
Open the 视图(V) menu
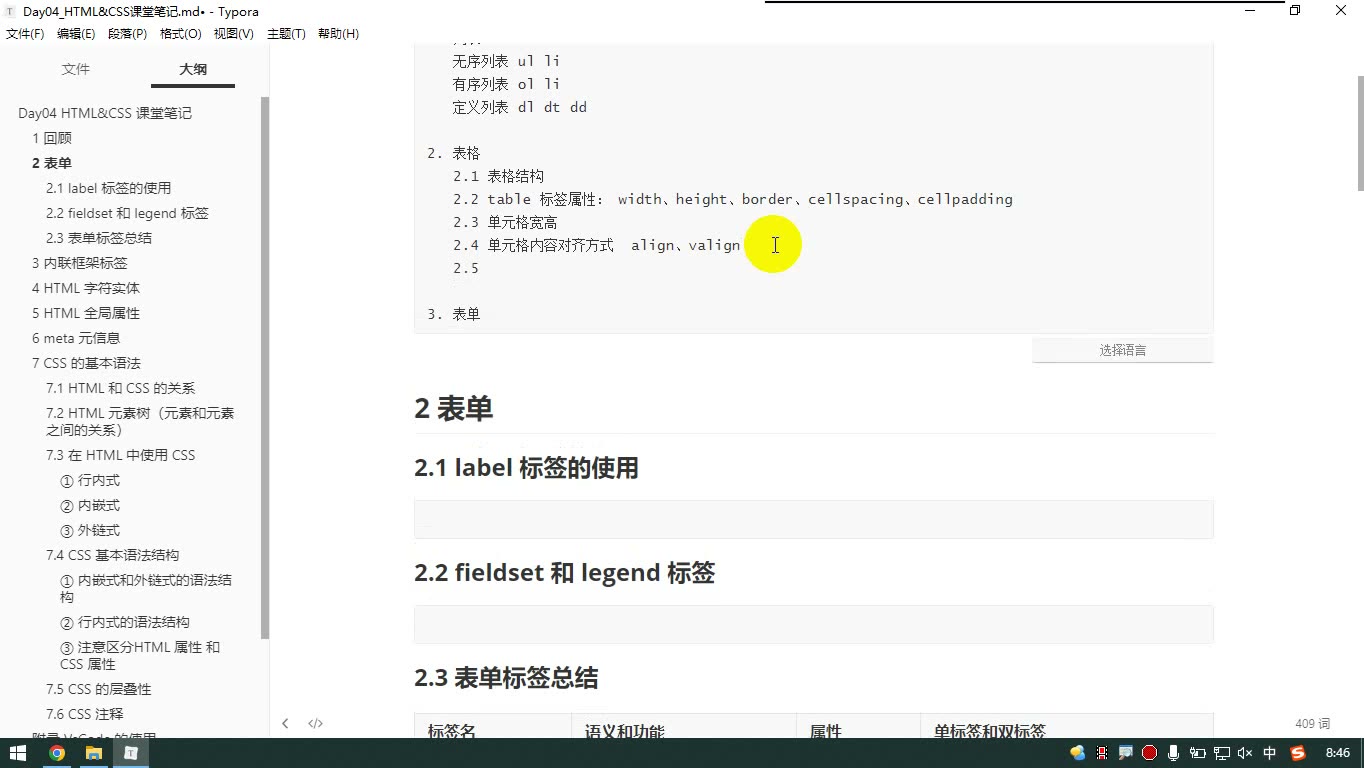234,34
